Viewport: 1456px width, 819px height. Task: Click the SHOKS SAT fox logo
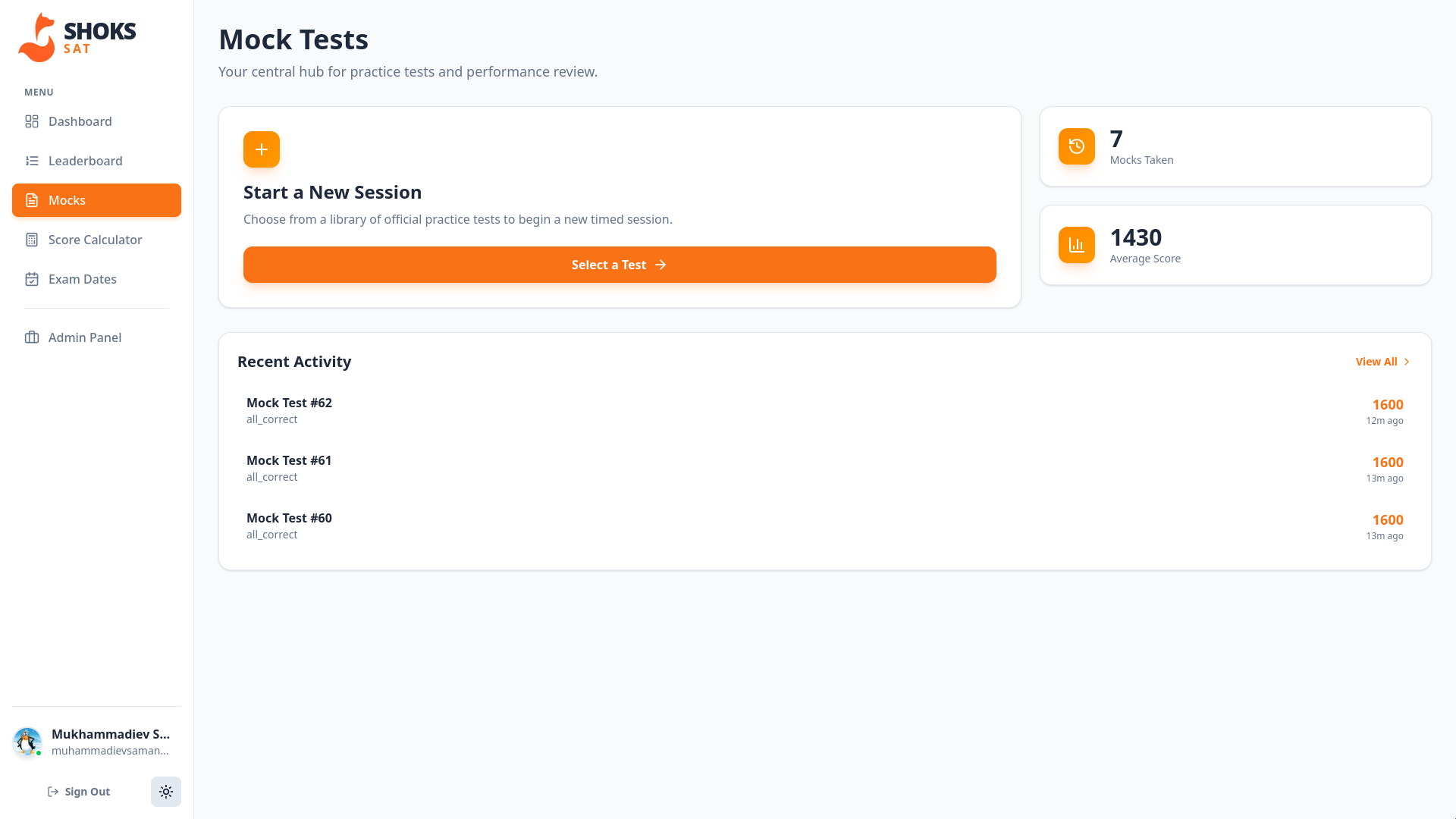pyautogui.click(x=37, y=38)
